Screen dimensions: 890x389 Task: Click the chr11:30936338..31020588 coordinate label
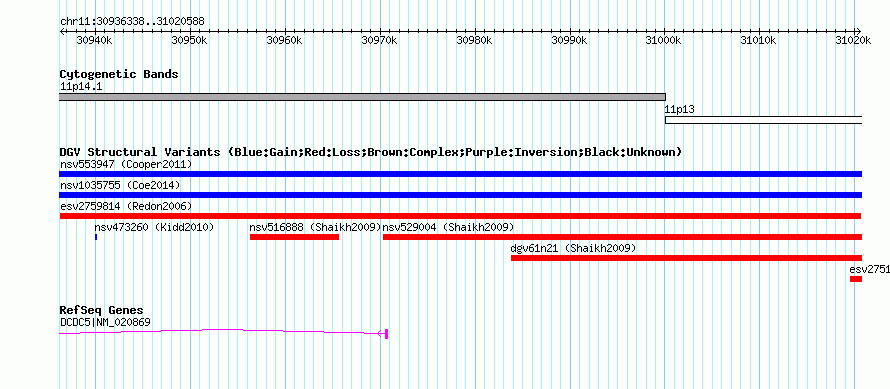pos(132,22)
